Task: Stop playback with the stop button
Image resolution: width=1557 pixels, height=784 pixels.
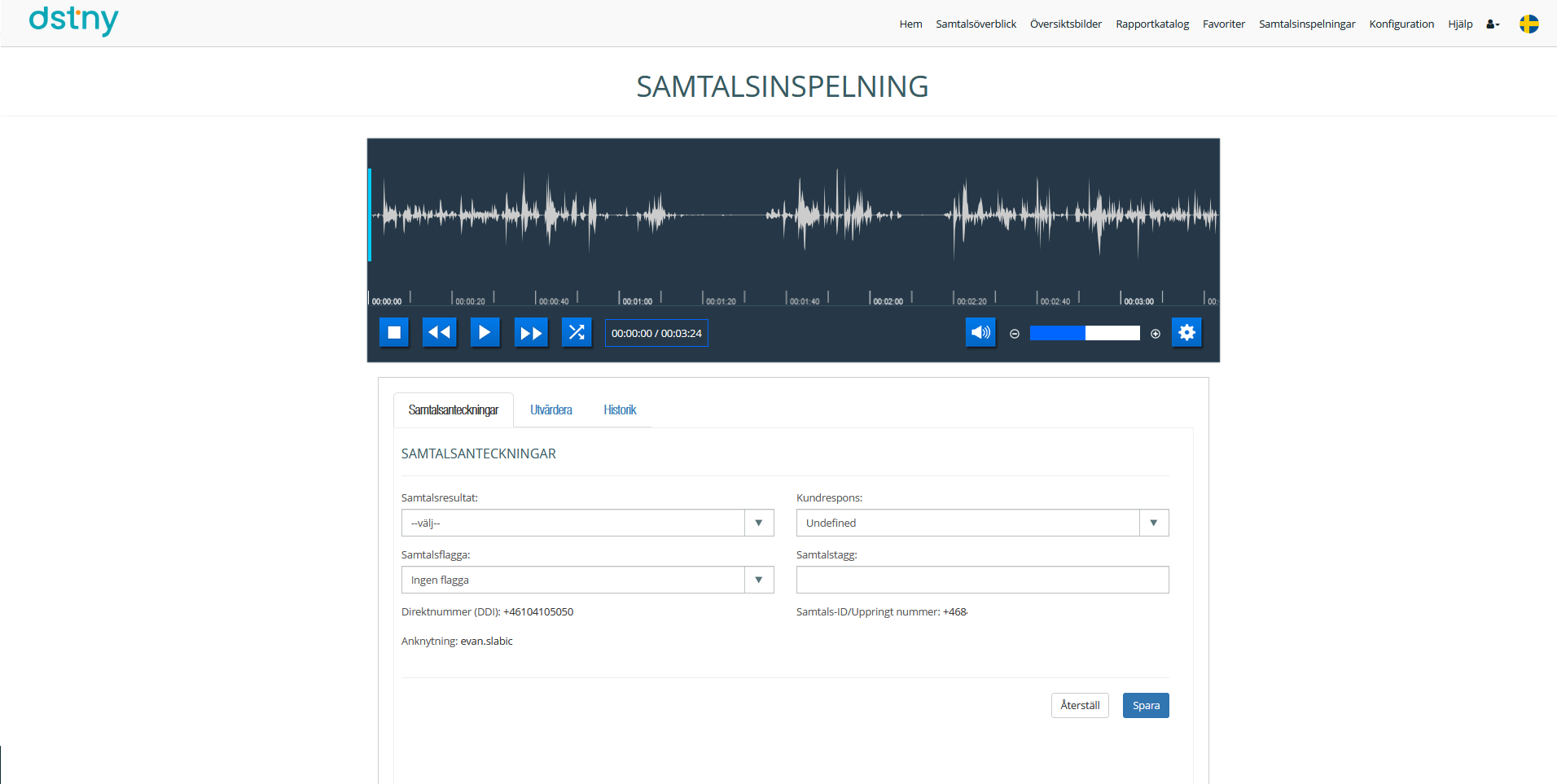Action: [394, 332]
